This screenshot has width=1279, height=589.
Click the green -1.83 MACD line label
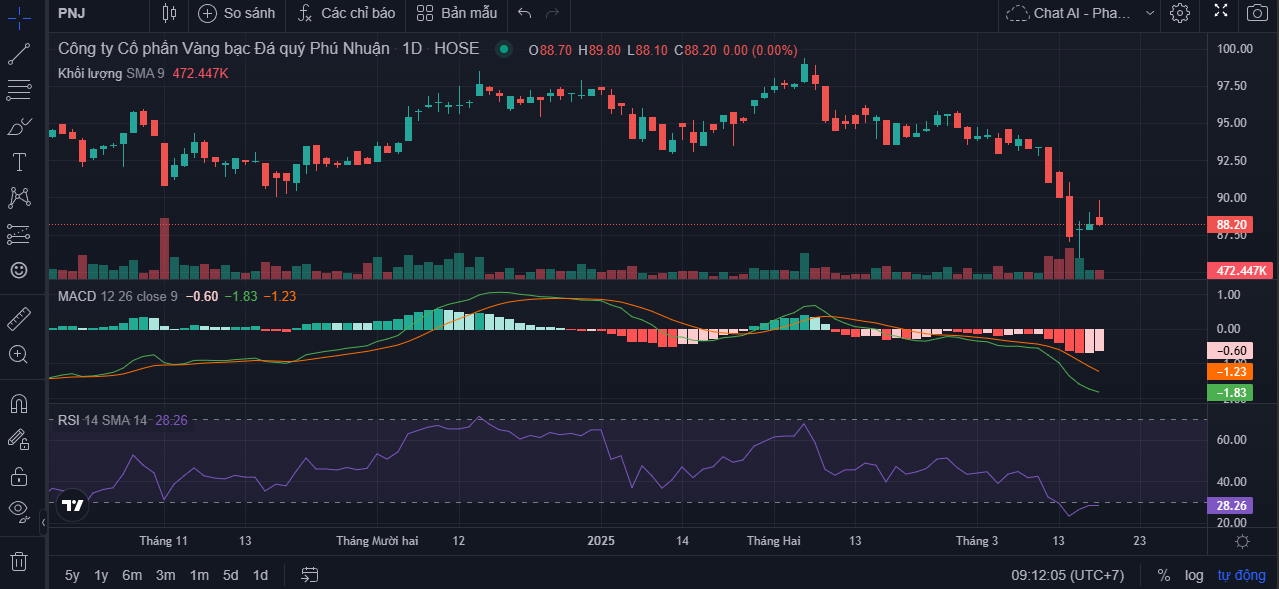(x=1231, y=393)
